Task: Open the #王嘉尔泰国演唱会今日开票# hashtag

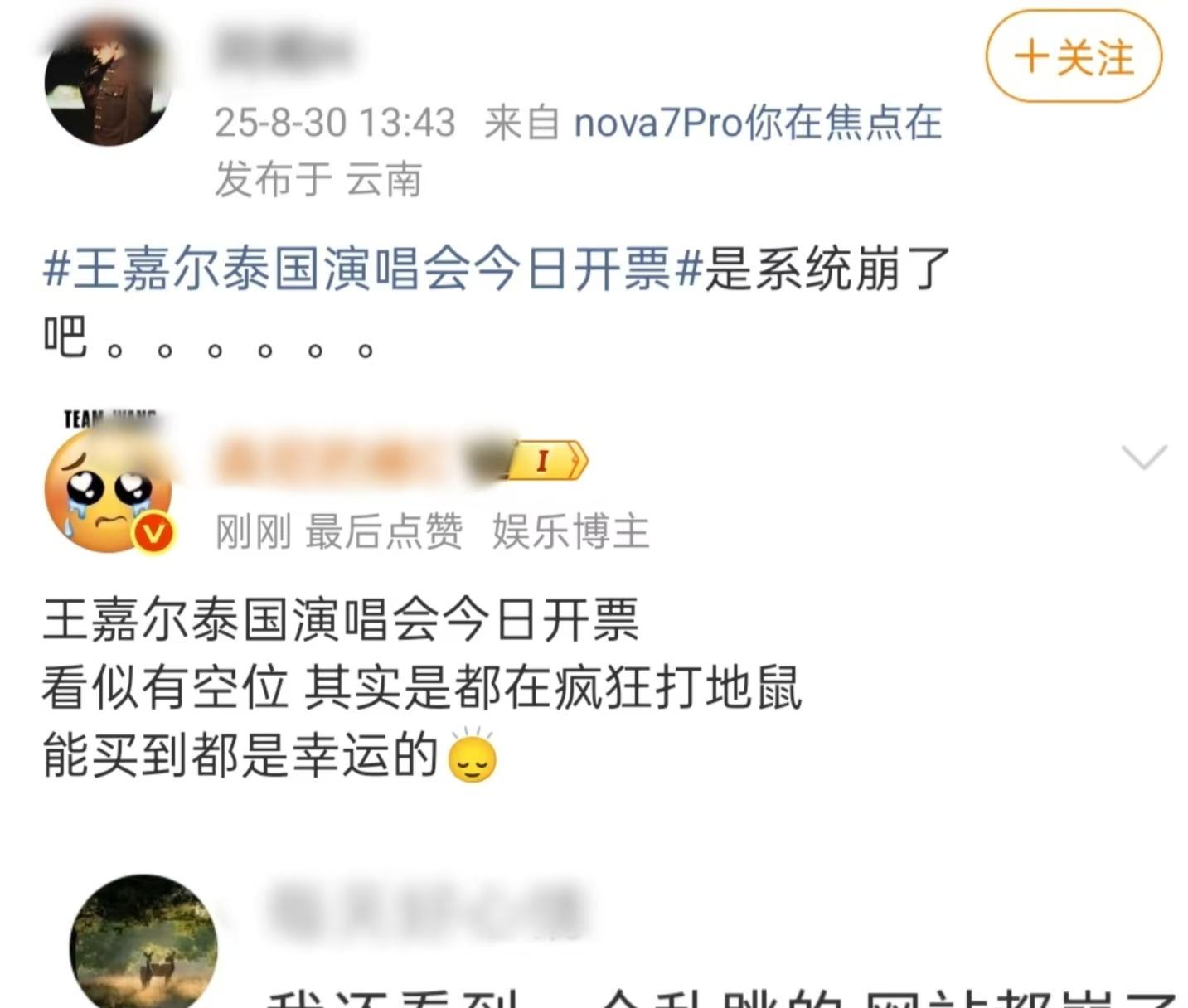Action: 373,269
